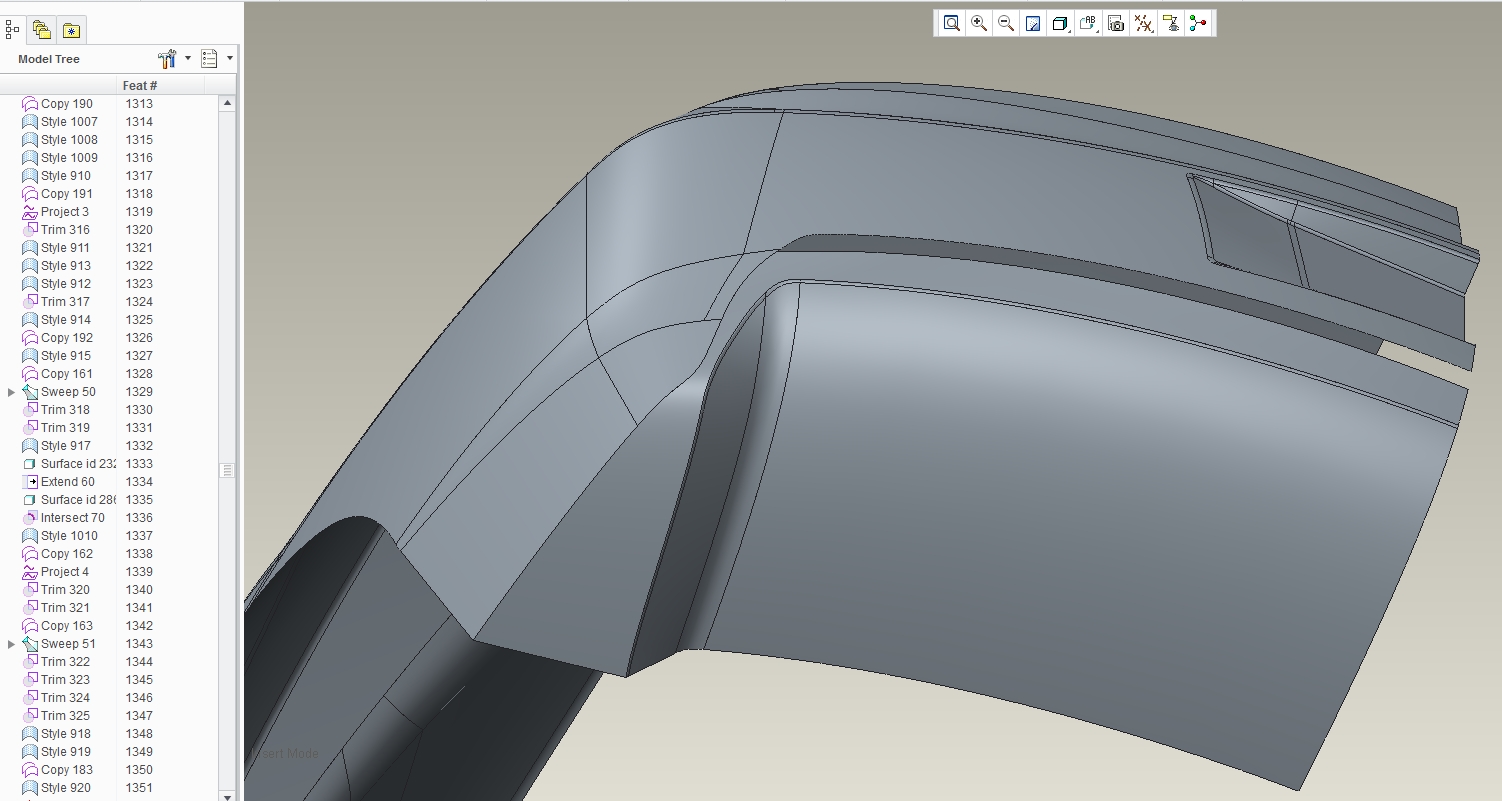Open the View Manager camera icon
Screen dimensions: 1502x801
click(1117, 23)
